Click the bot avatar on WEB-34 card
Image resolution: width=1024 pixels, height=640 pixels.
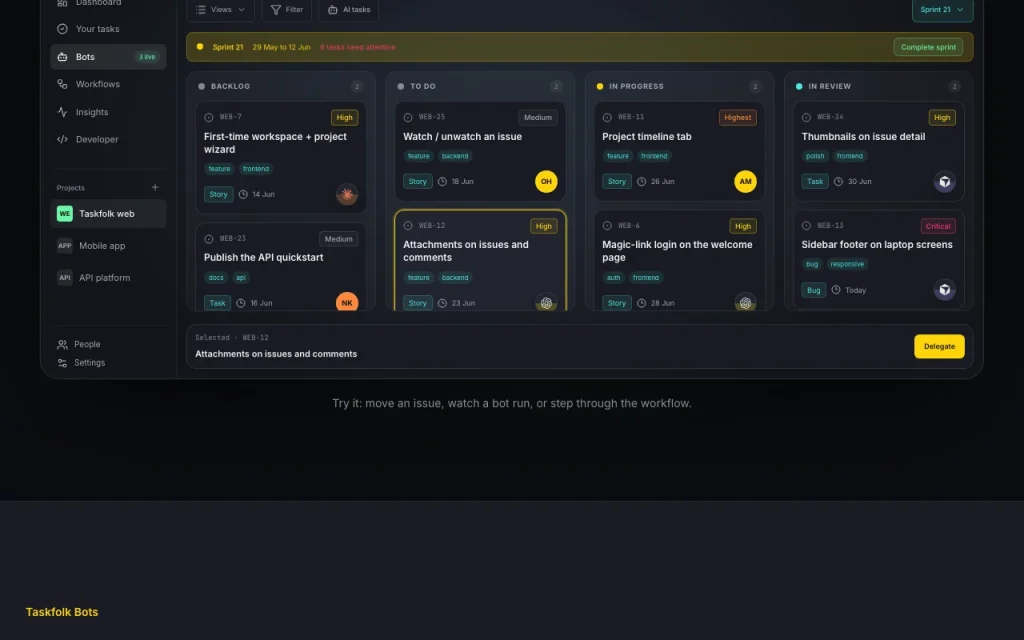944,182
